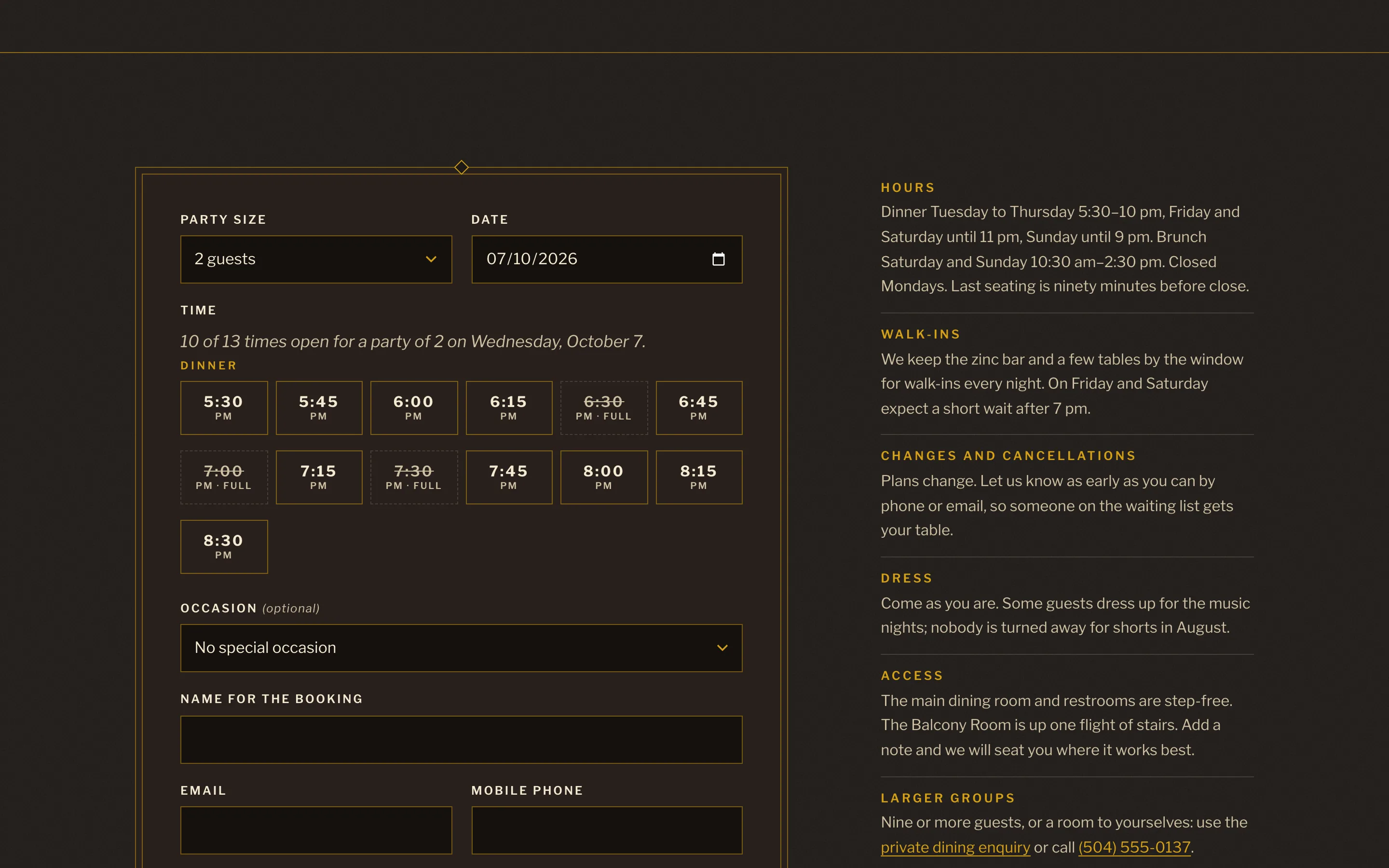
Task: Pick the 6:15 PM time slot
Action: tap(509, 407)
